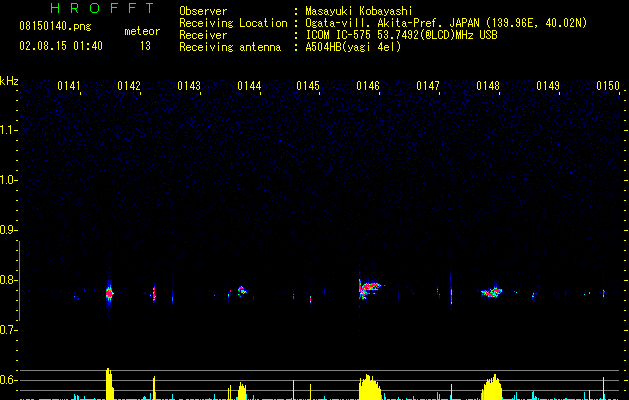Click the observer name Masayuki Kobayashi

pyautogui.click(x=359, y=11)
